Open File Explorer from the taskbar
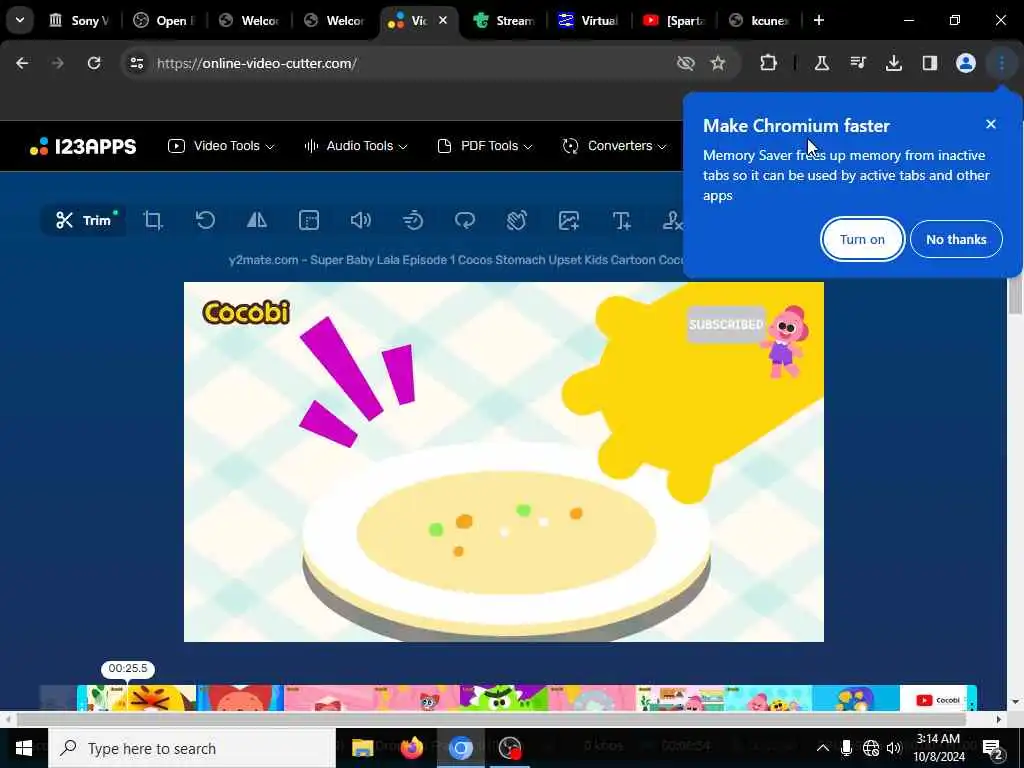The image size is (1024, 768). 362,748
